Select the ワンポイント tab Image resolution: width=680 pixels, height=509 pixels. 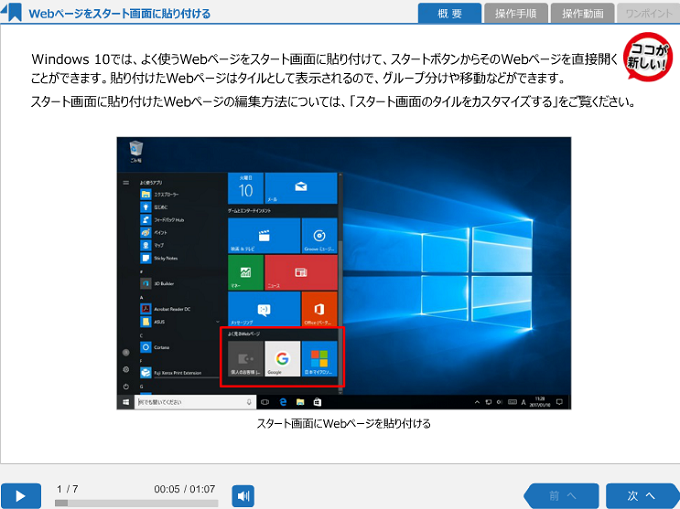(x=648, y=13)
